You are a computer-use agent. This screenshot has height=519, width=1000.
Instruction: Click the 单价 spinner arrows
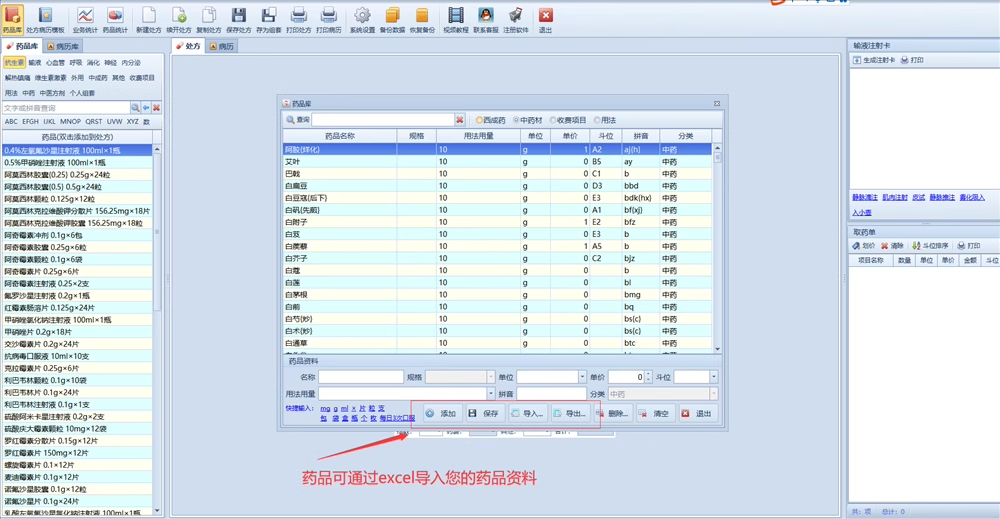(649, 377)
